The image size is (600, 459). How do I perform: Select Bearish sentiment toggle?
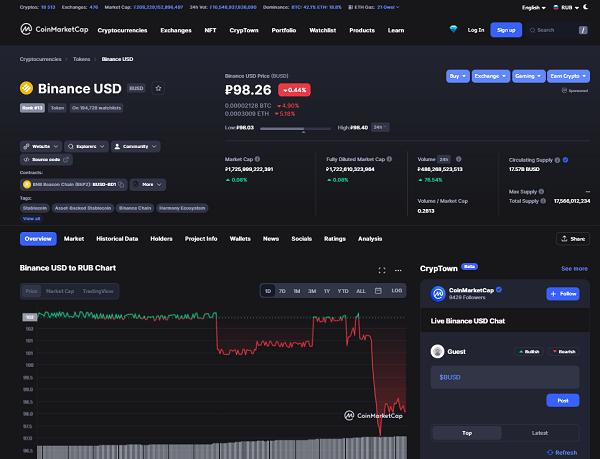pyautogui.click(x=564, y=351)
